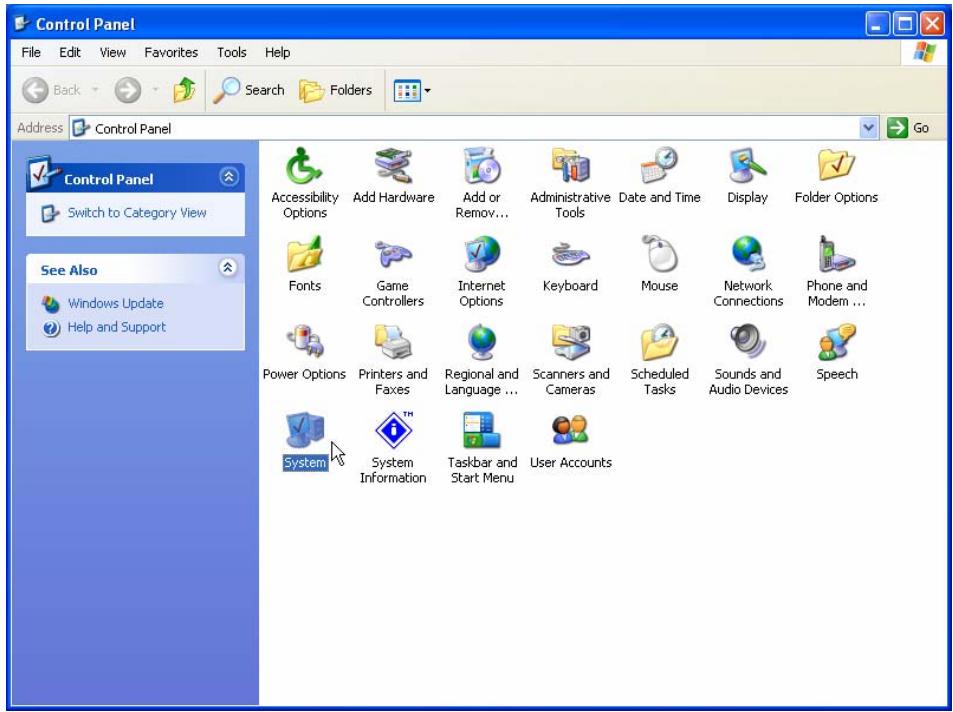Open the Help menu
This screenshot has height=712, width=953.
pyautogui.click(x=277, y=52)
